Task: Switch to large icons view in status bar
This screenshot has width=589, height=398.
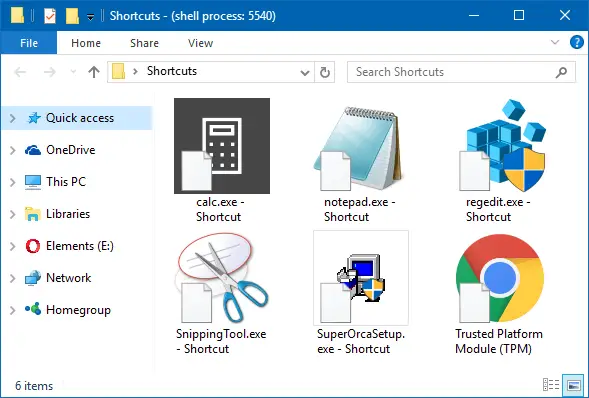Action: pos(574,385)
